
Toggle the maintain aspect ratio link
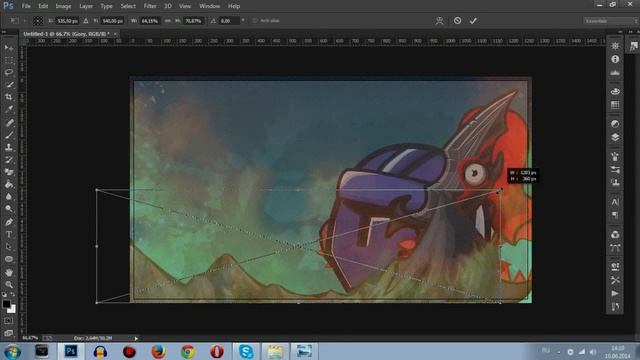[x=168, y=20]
